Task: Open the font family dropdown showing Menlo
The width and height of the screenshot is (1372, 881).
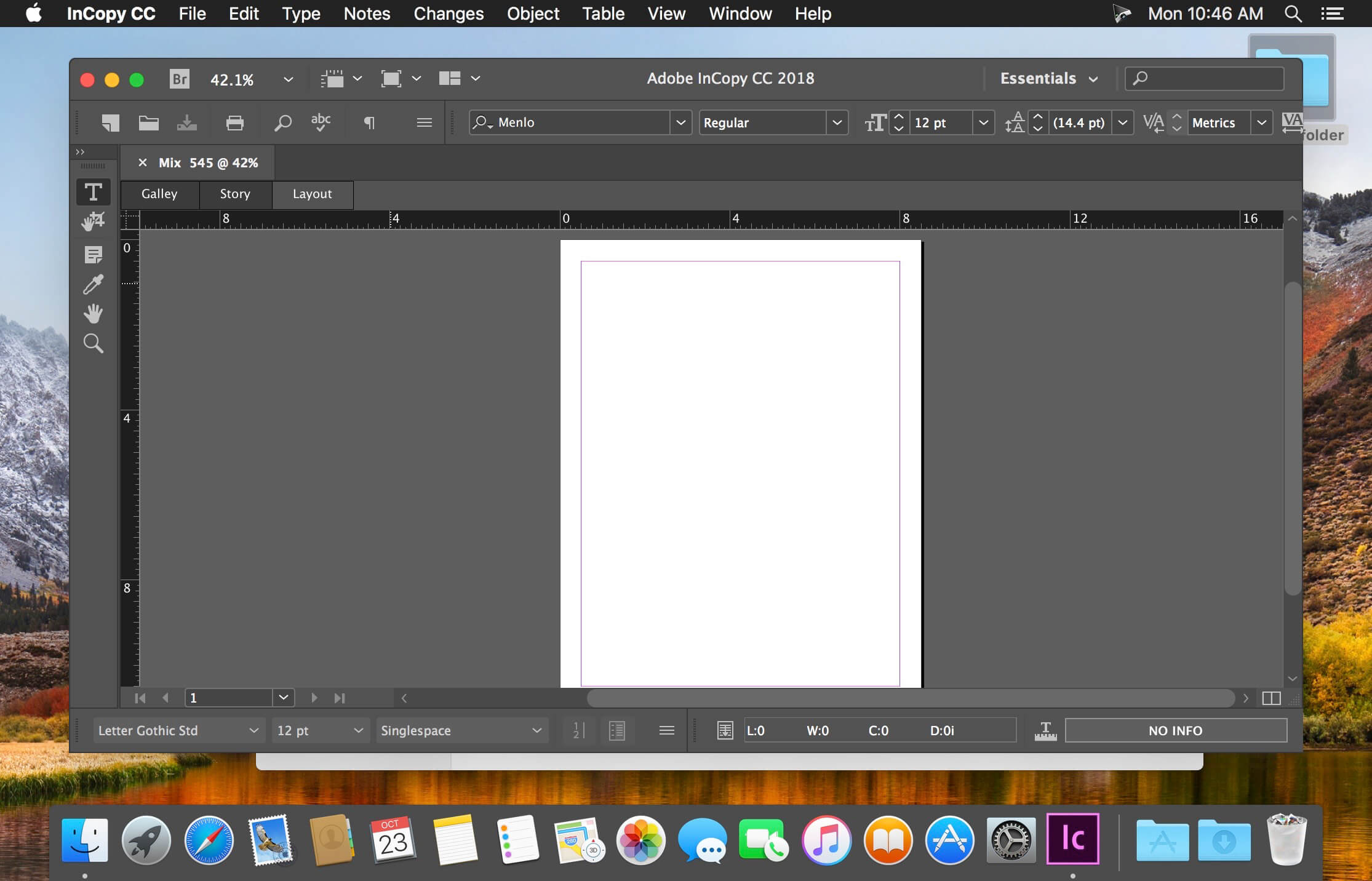Action: (681, 122)
